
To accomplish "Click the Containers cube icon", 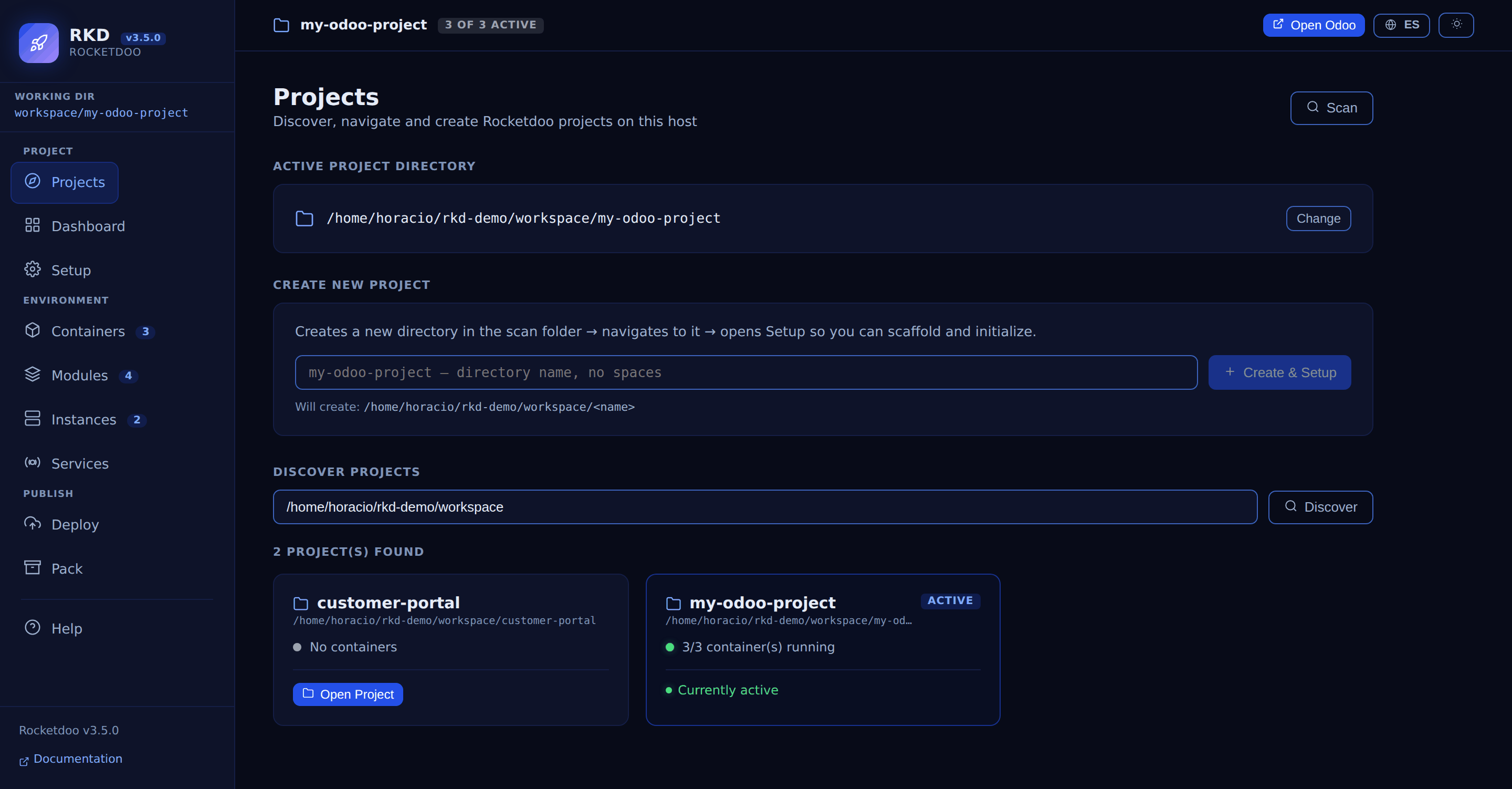I will coord(33,331).
